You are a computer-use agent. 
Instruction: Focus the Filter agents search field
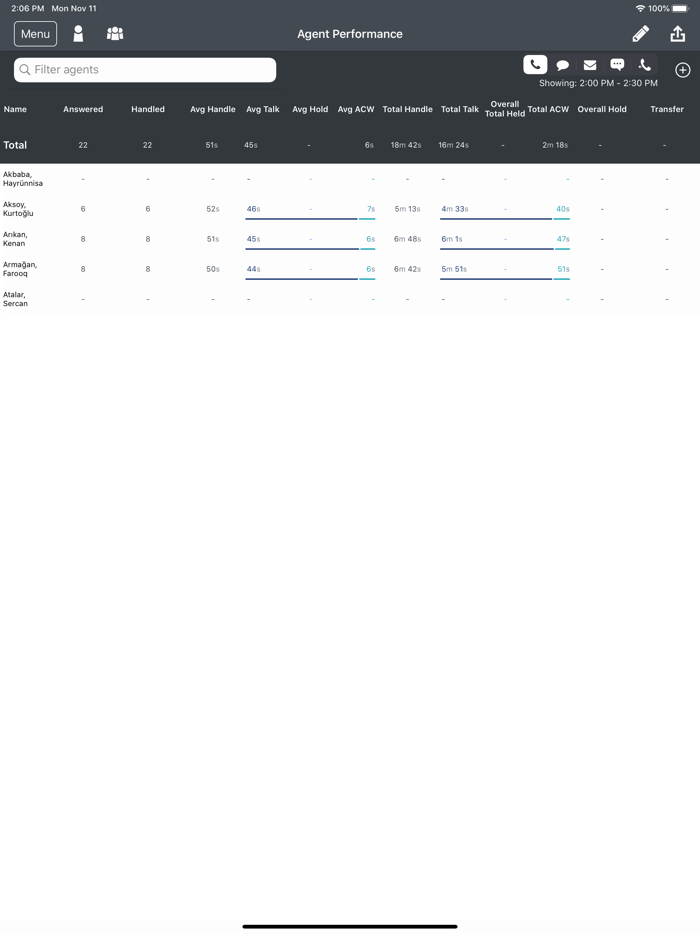145,70
